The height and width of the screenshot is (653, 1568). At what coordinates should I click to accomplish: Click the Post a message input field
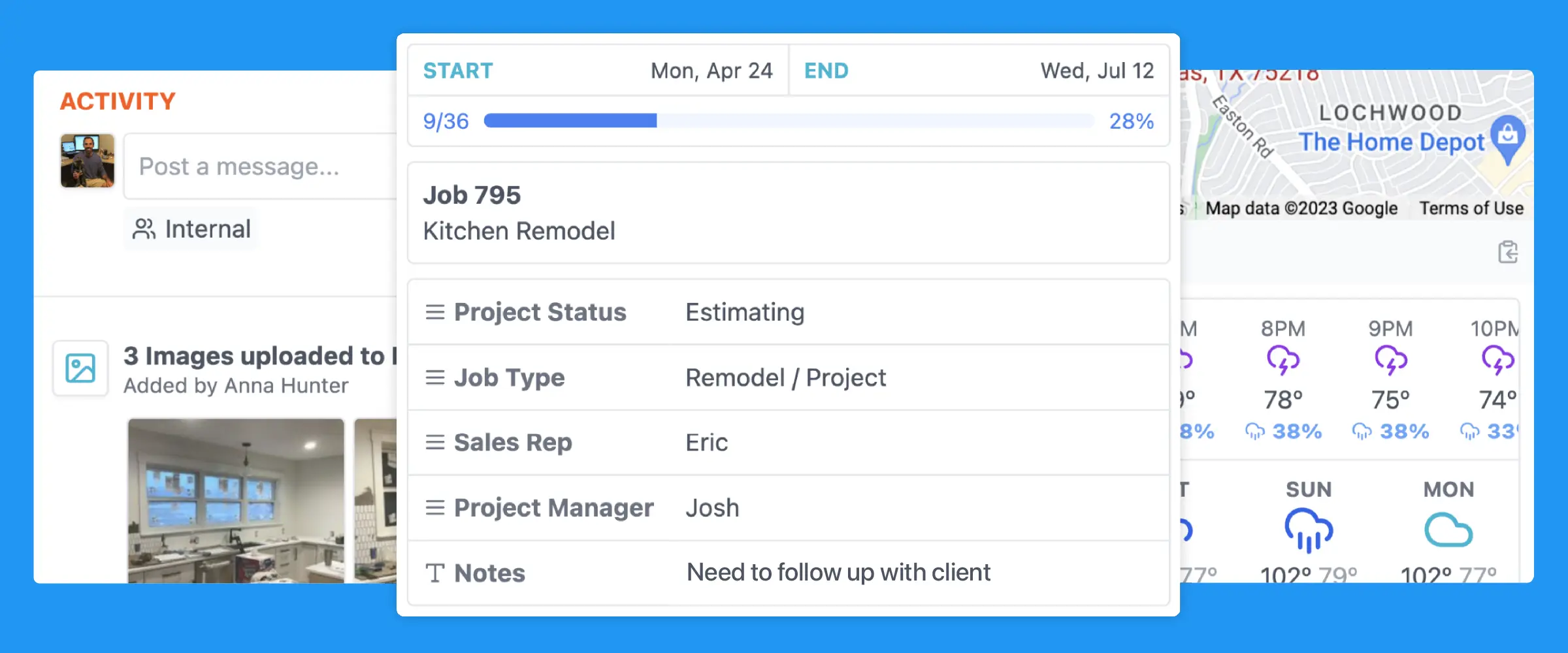pyautogui.click(x=261, y=167)
